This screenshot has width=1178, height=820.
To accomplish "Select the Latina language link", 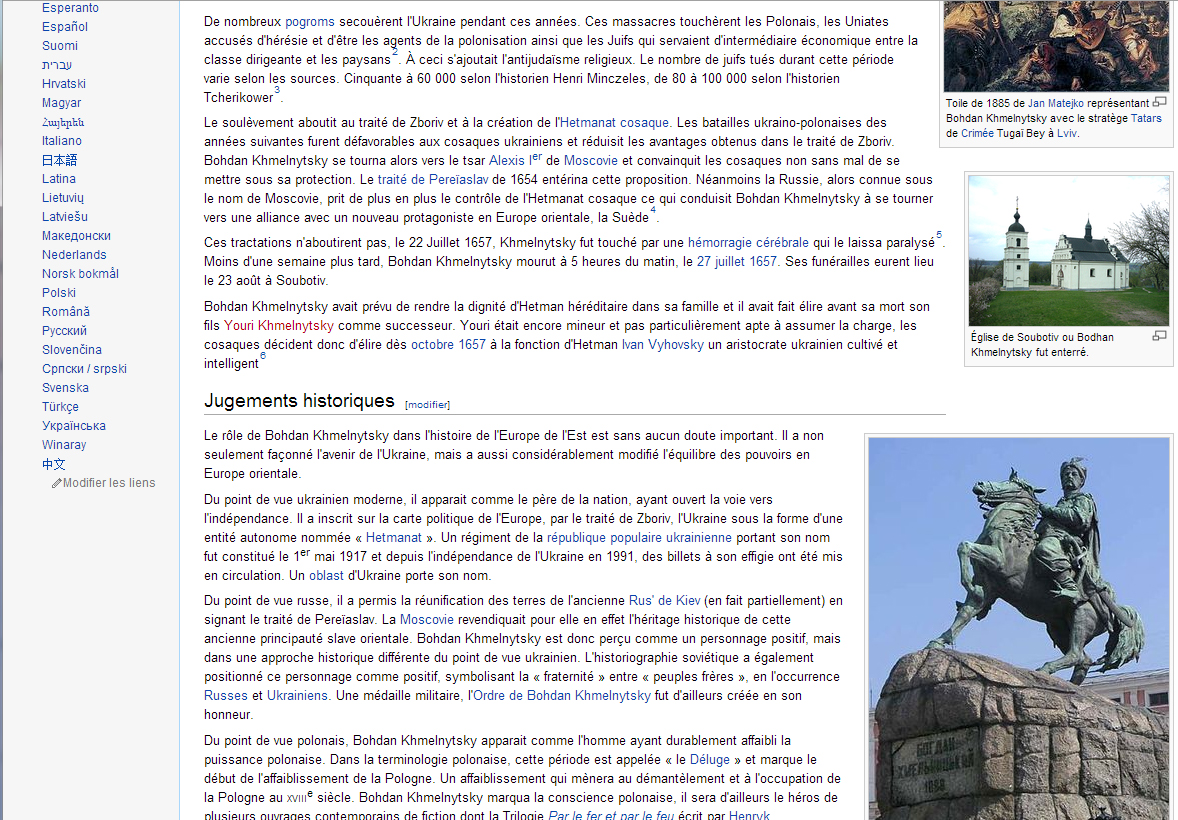I will click(59, 179).
